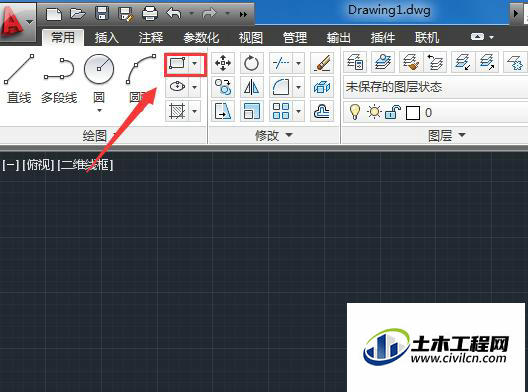Expand the Trim tool dropdown arrow
The width and height of the screenshot is (528, 392).
299,63
